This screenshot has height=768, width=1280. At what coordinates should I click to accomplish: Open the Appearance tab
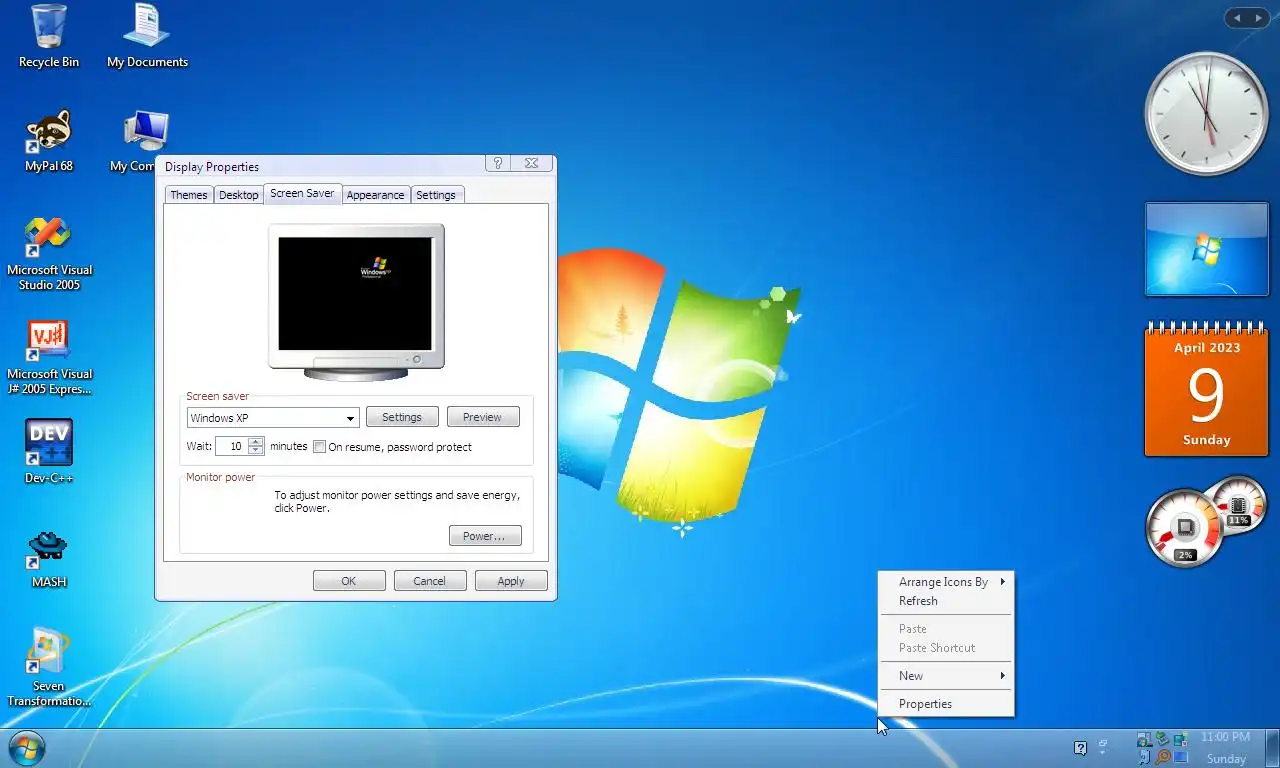(x=376, y=195)
